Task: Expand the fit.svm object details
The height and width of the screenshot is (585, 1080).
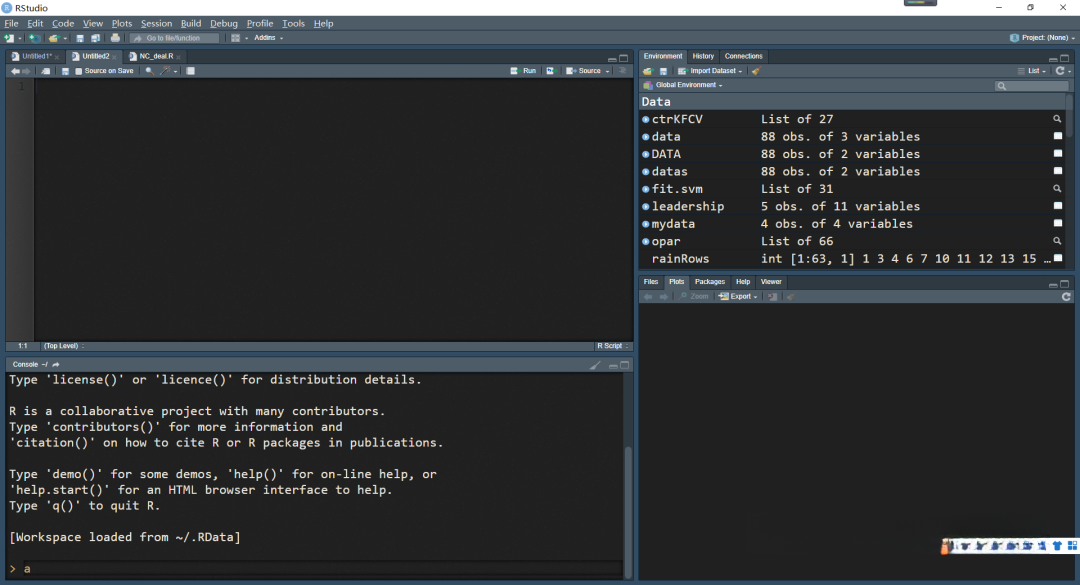Action: (645, 189)
